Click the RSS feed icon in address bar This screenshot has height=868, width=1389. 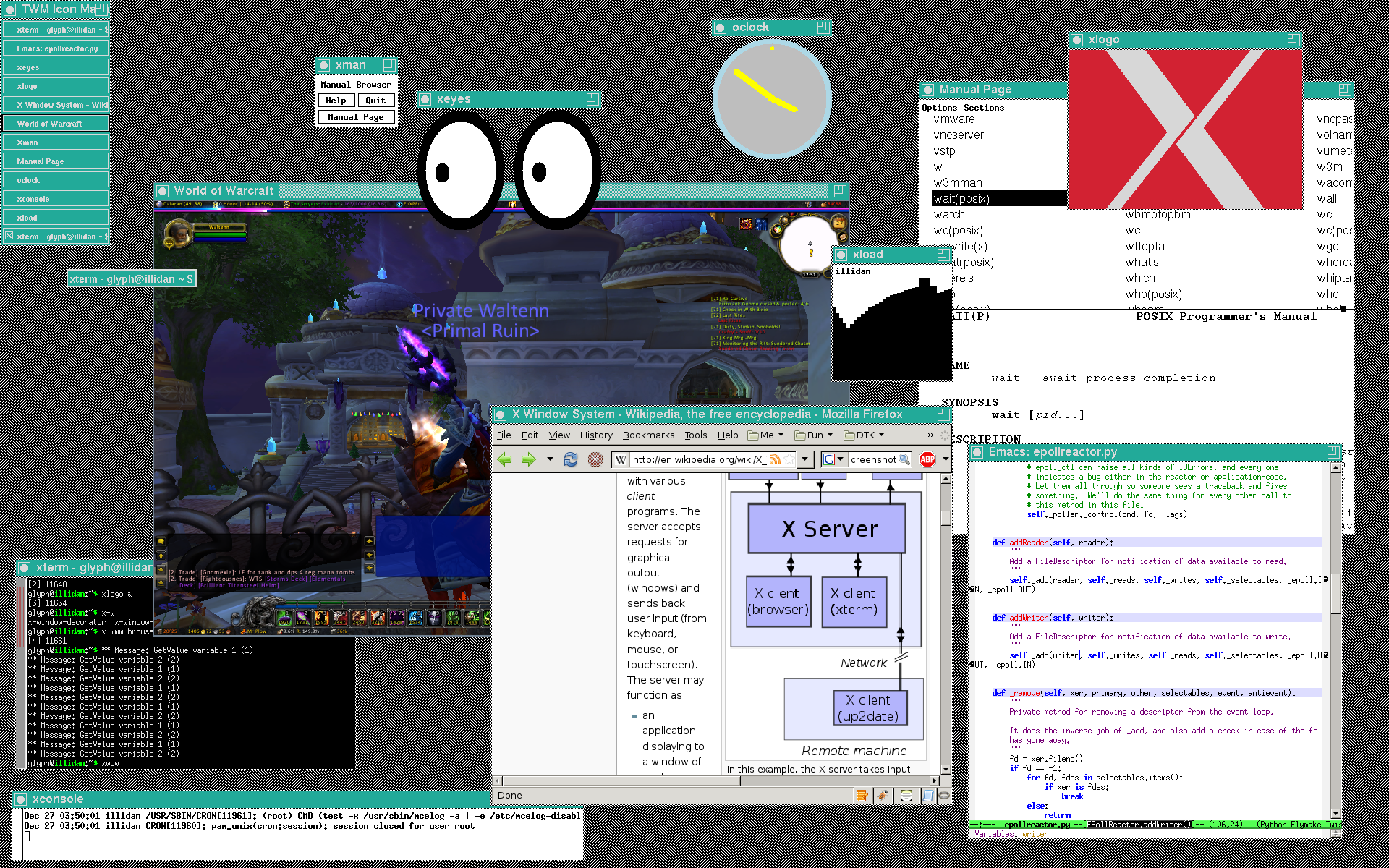(x=775, y=459)
